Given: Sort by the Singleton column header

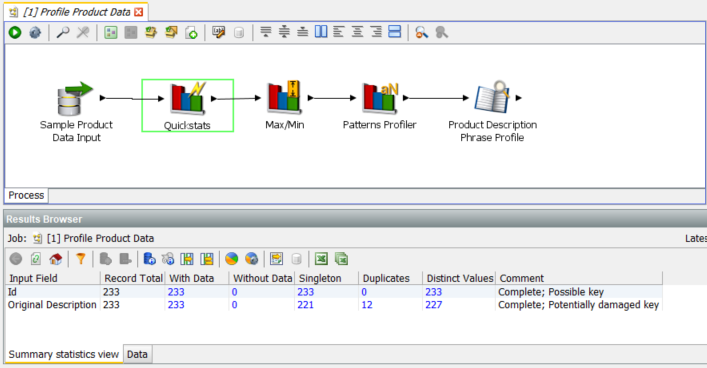Looking at the screenshot, I should [x=326, y=278].
